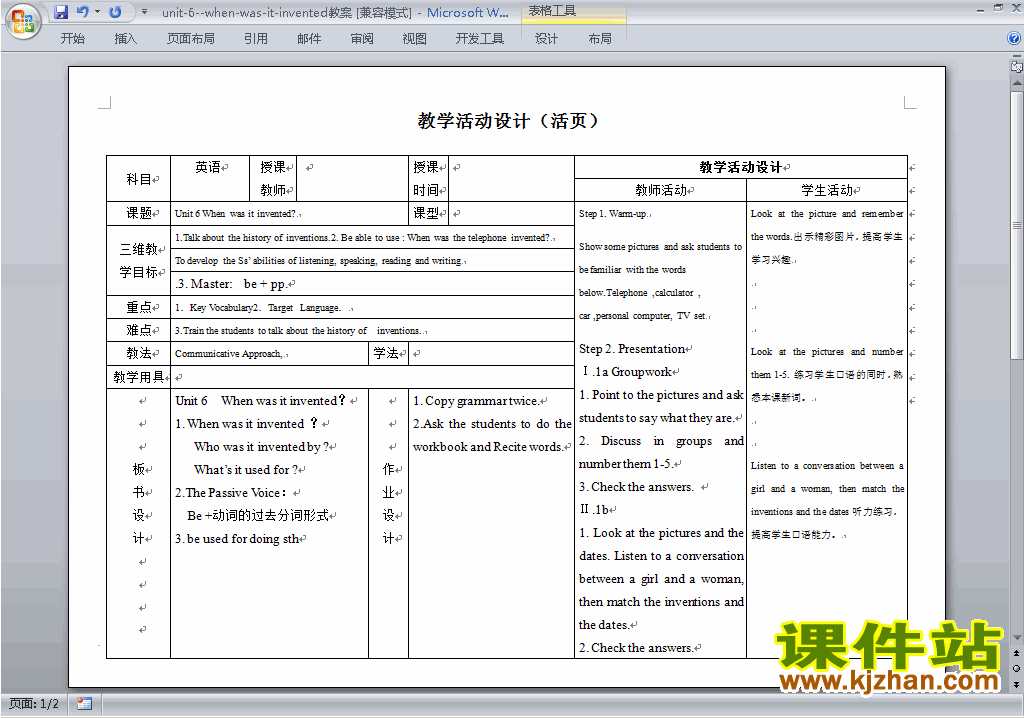Open the round Office button menu
1024x718 pixels.
[23, 22]
